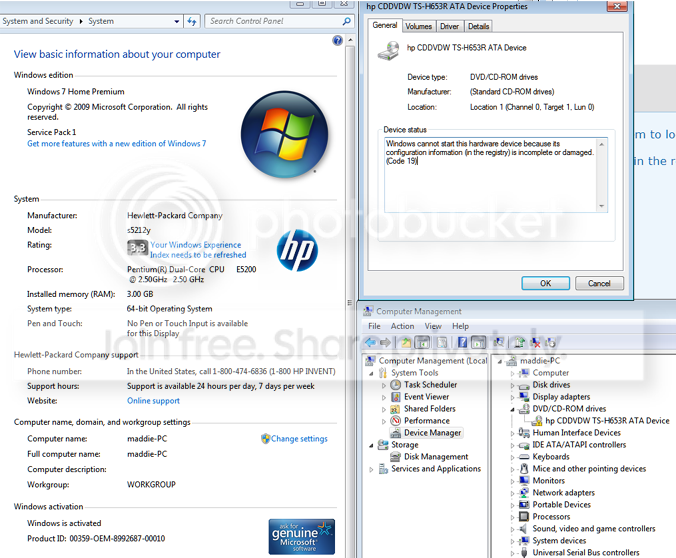Click the Disable device toolbar icon
Viewport: 676px width, 558px height.
[x=550, y=342]
